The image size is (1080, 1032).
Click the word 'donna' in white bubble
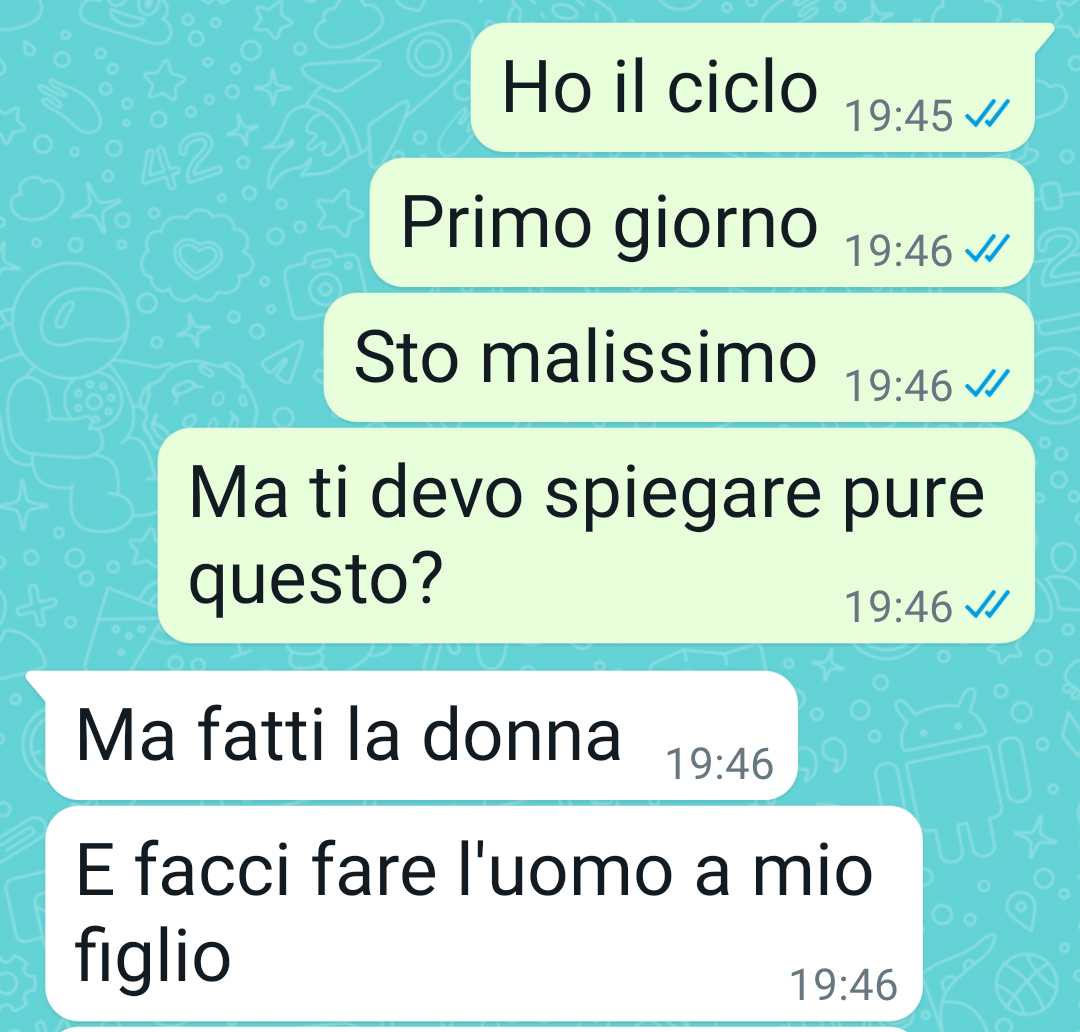click(x=521, y=735)
